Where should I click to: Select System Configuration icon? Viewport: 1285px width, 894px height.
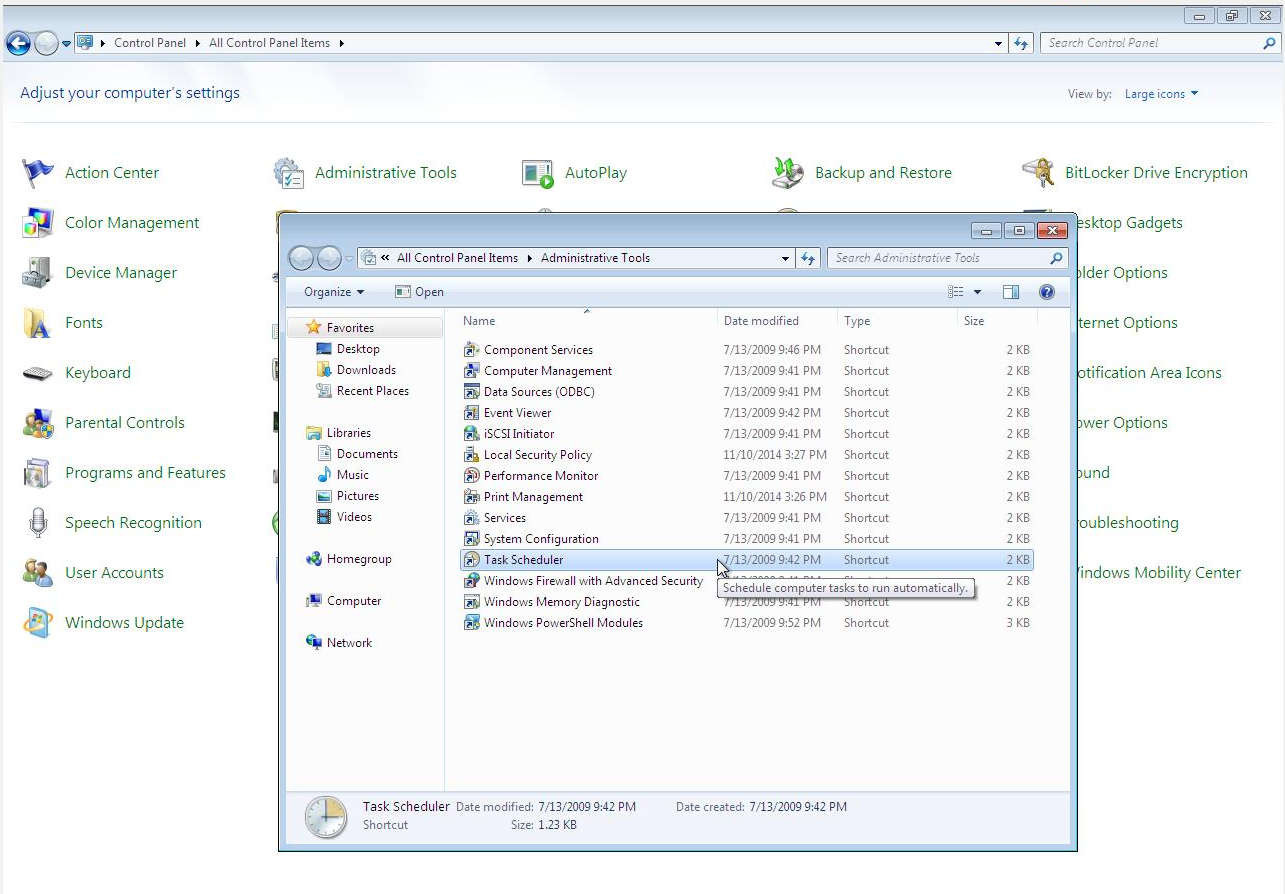click(472, 539)
